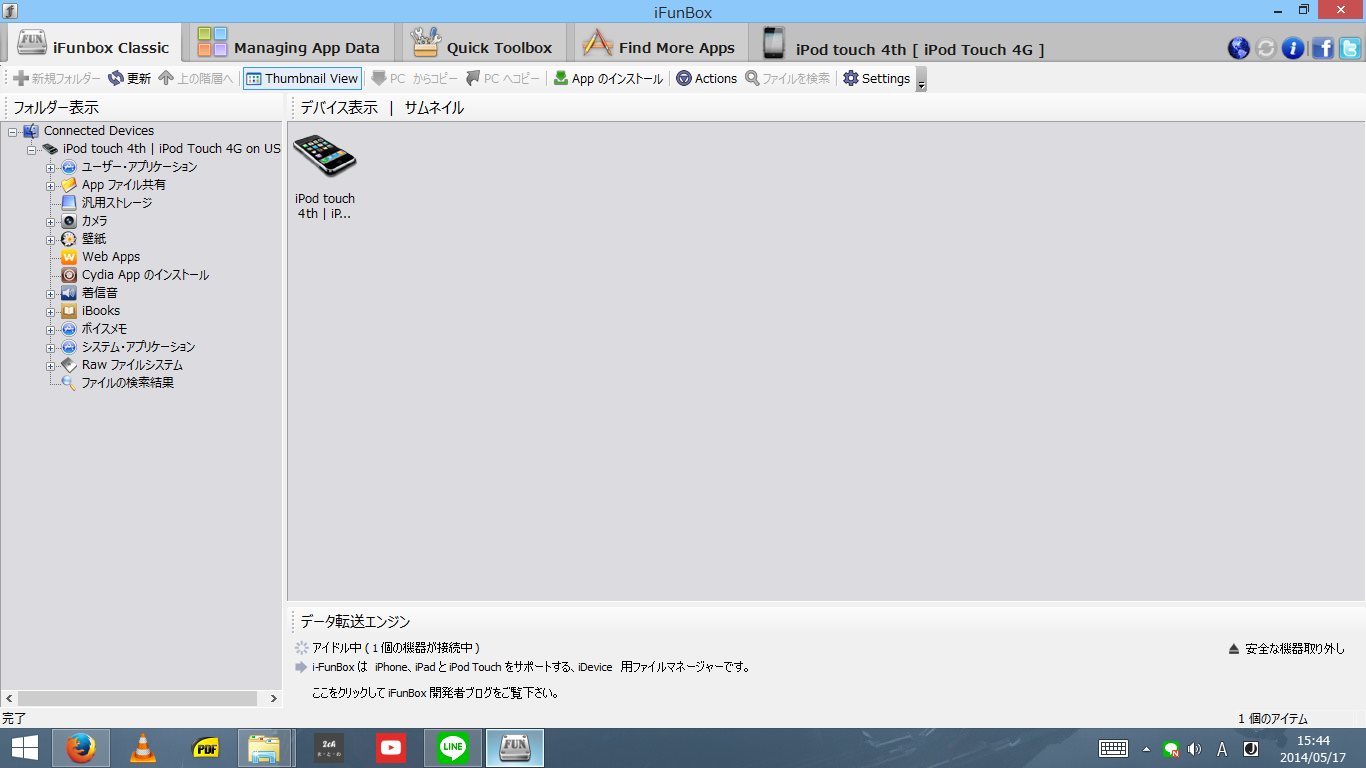
Task: Click the デバイス表示 header
Action: coord(339,107)
